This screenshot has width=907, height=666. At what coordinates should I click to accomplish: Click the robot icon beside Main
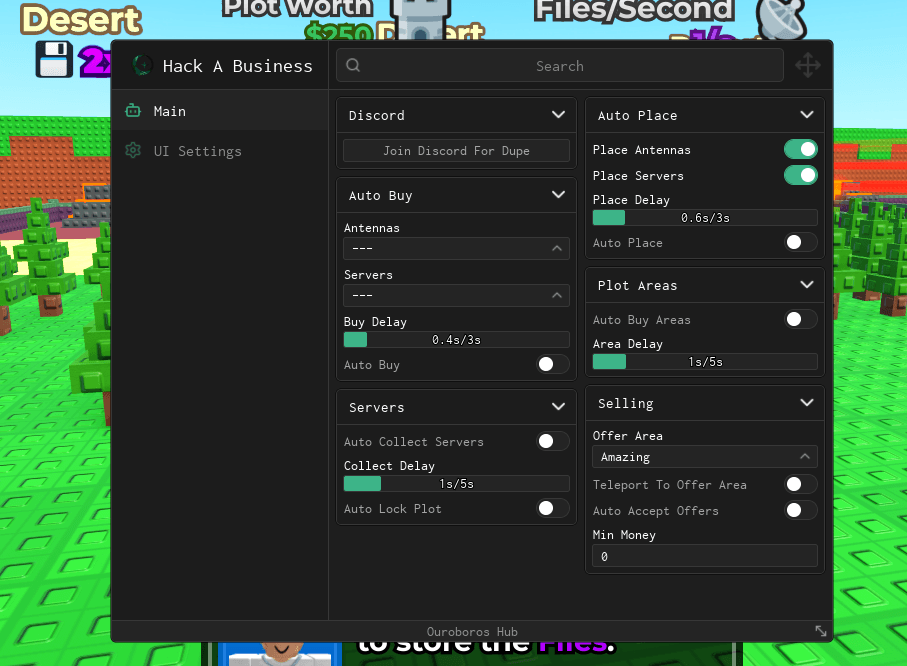(133, 111)
